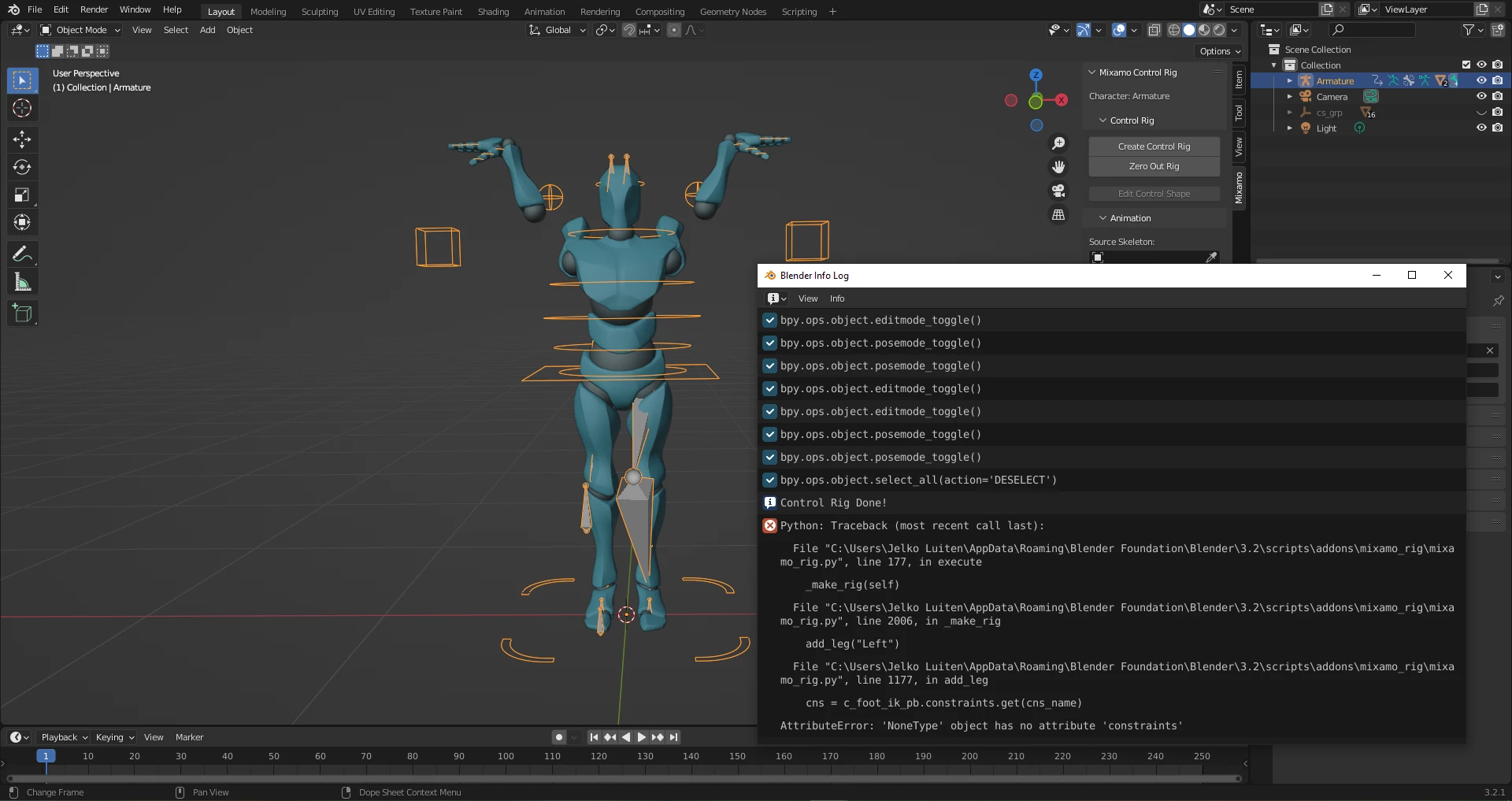
Task: Open the File menu
Action: coord(35,9)
